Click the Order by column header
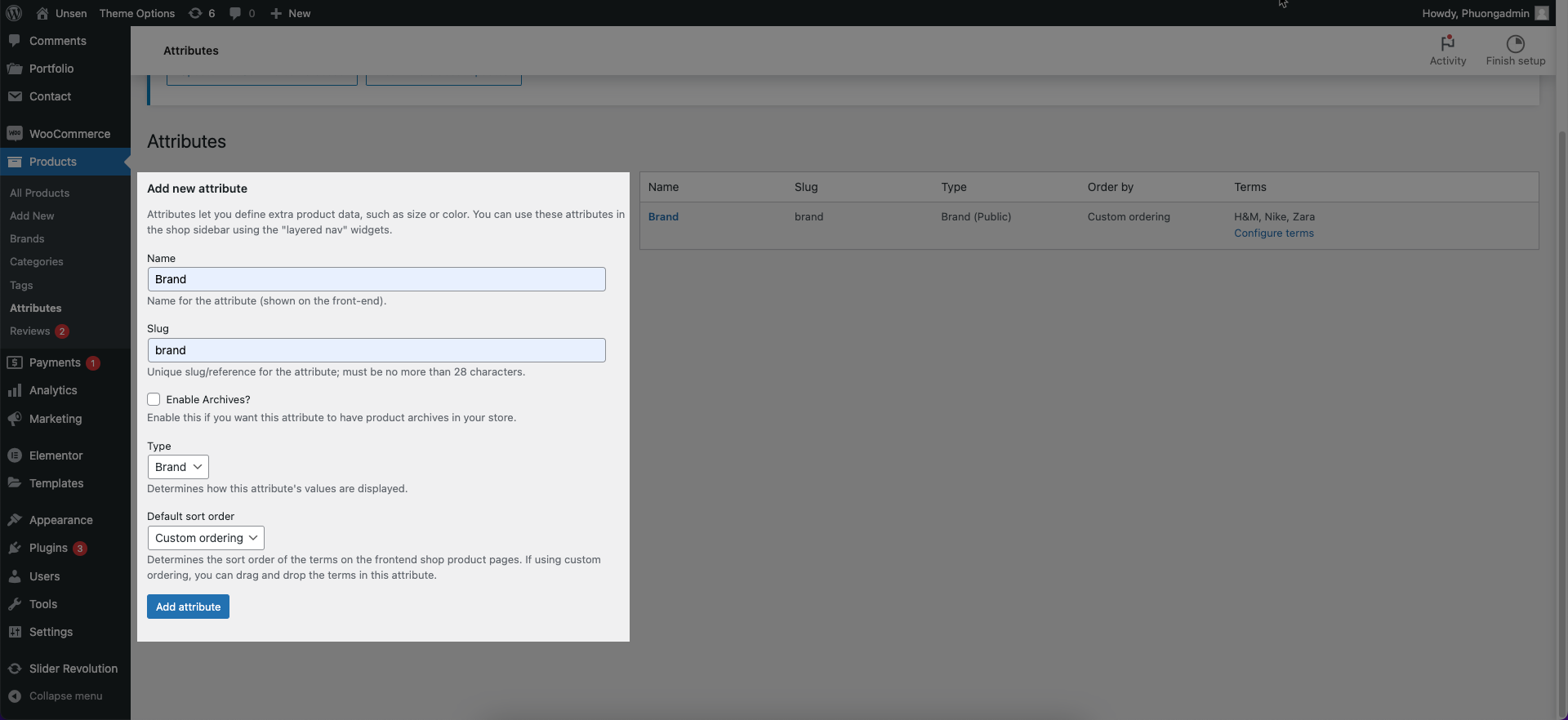1568x720 pixels. [1111, 187]
